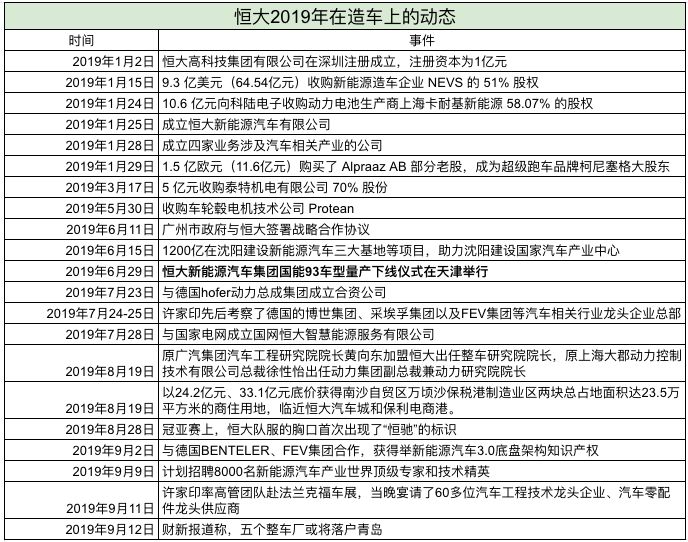
Task: Select date cell 2019年6月11日
Action: click(81, 230)
